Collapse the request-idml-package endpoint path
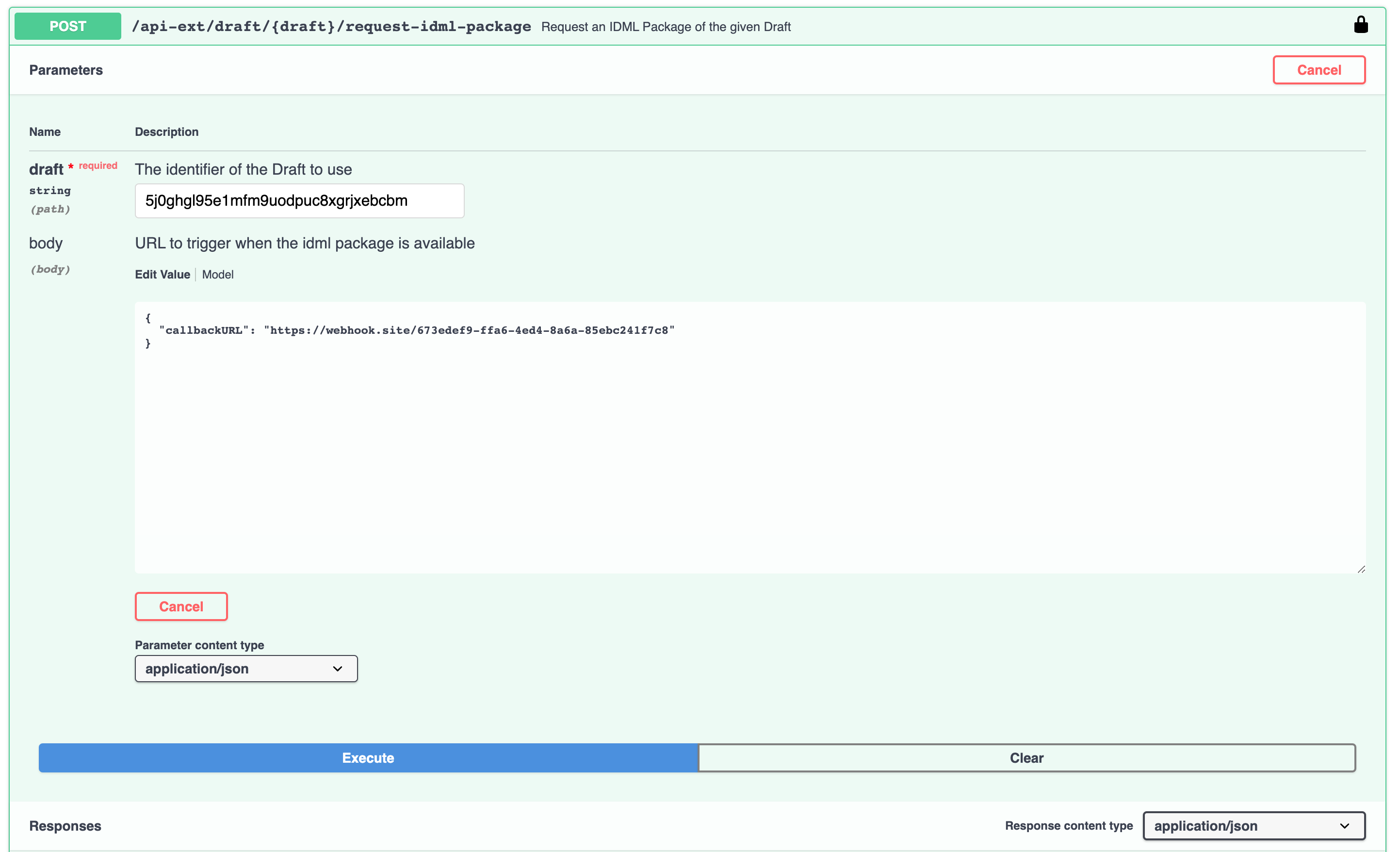 [x=331, y=27]
